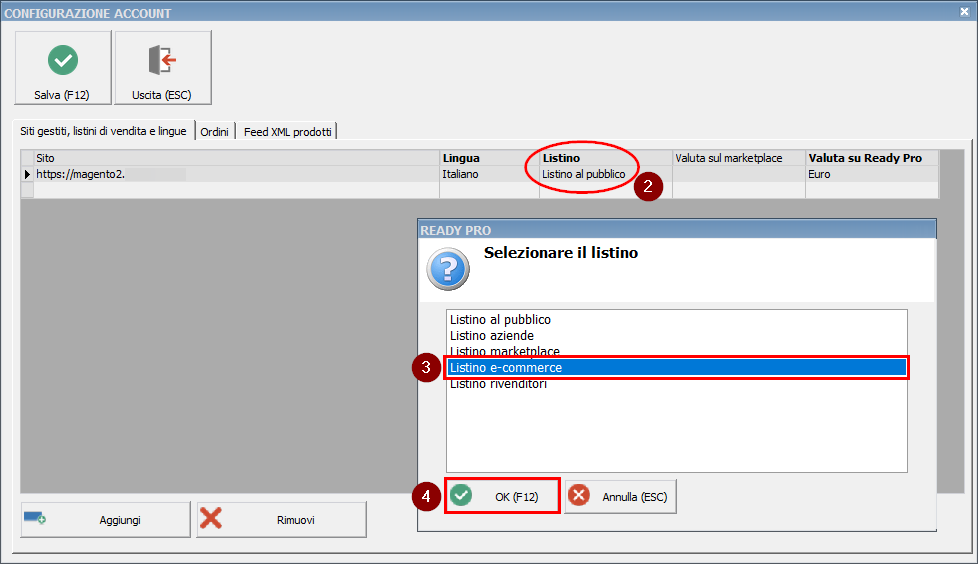This screenshot has height=564, width=978.
Task: Select Listino rivenditori option
Action: [498, 385]
